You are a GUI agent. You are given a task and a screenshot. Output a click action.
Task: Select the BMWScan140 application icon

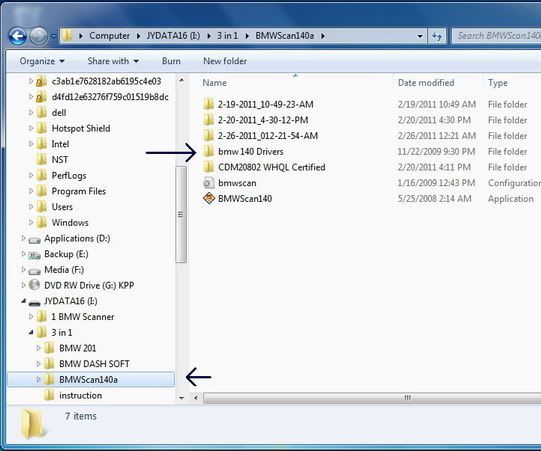(x=209, y=198)
